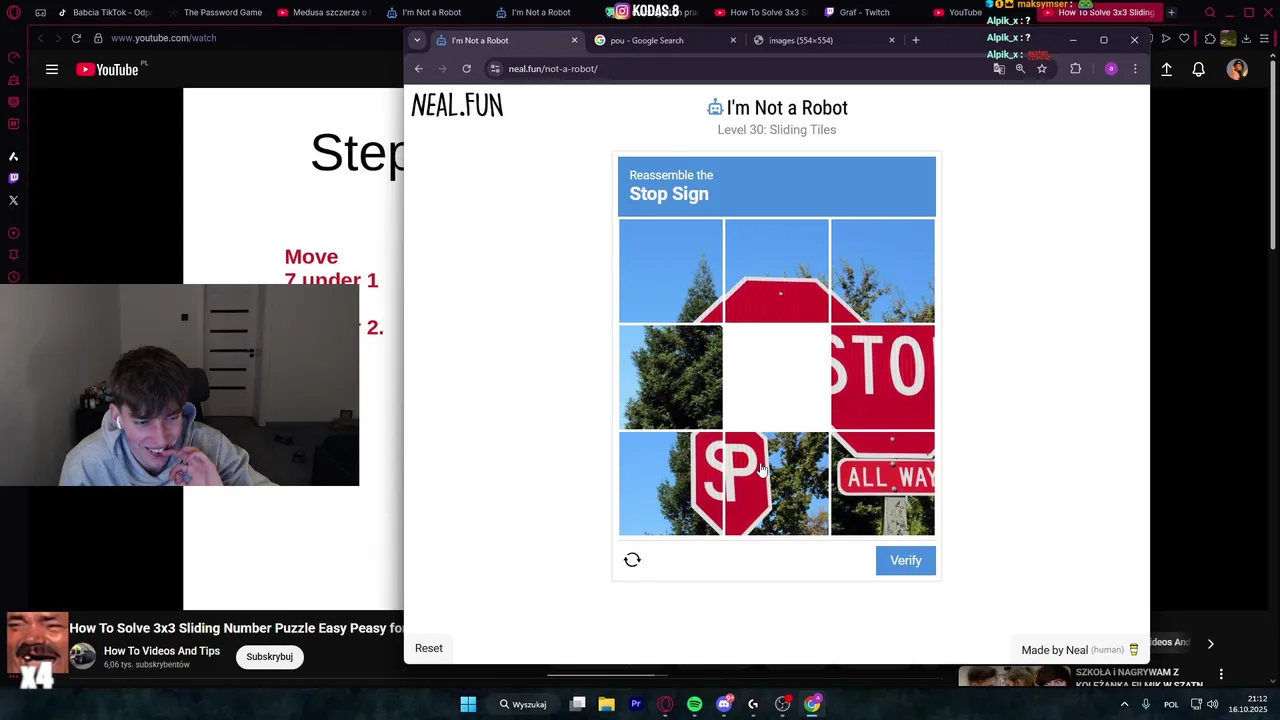
Task: Click the neal.fun address bar
Action: click(740, 69)
